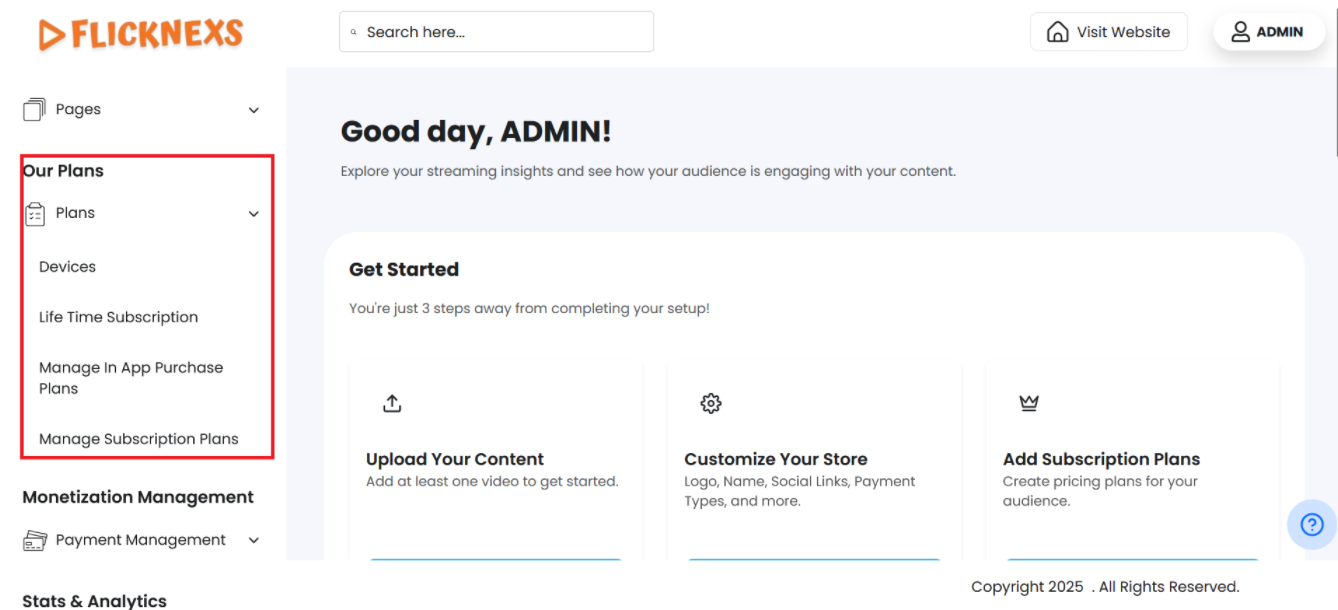Collapse the Plans menu chevron
Screen dimensions: 1338x610
point(254,214)
